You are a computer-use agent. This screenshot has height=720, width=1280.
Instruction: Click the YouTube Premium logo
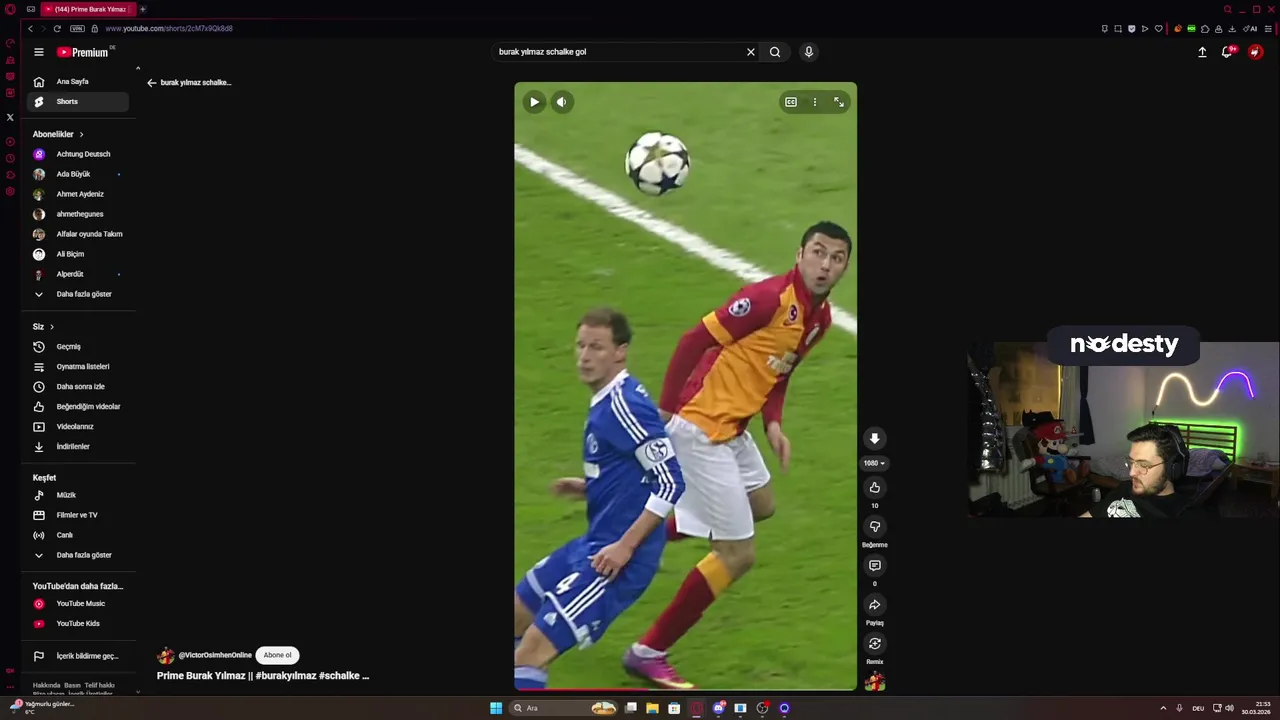[x=83, y=52]
